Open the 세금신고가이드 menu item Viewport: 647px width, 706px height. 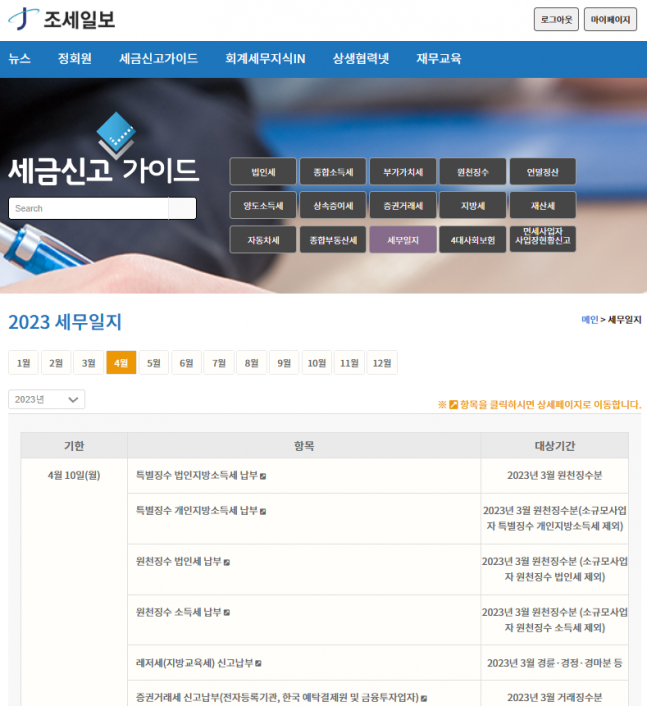(158, 59)
